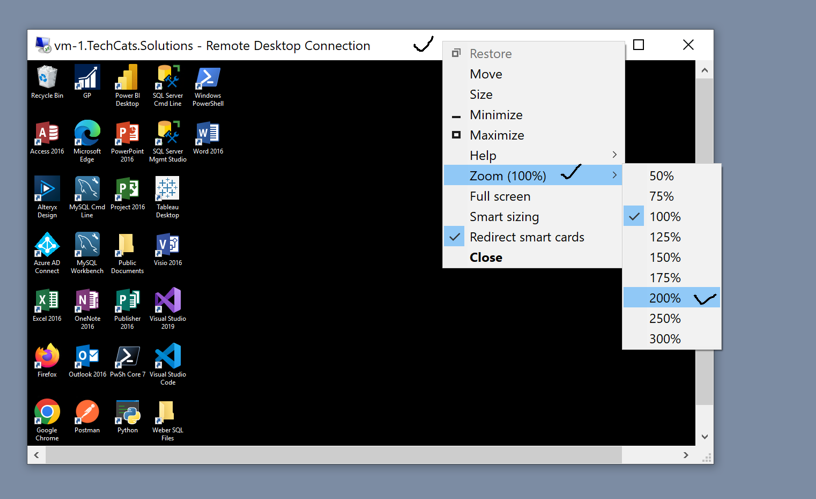The image size is (816, 499).
Task: Open PowerPoint 2016 shortcut
Action: click(127, 142)
